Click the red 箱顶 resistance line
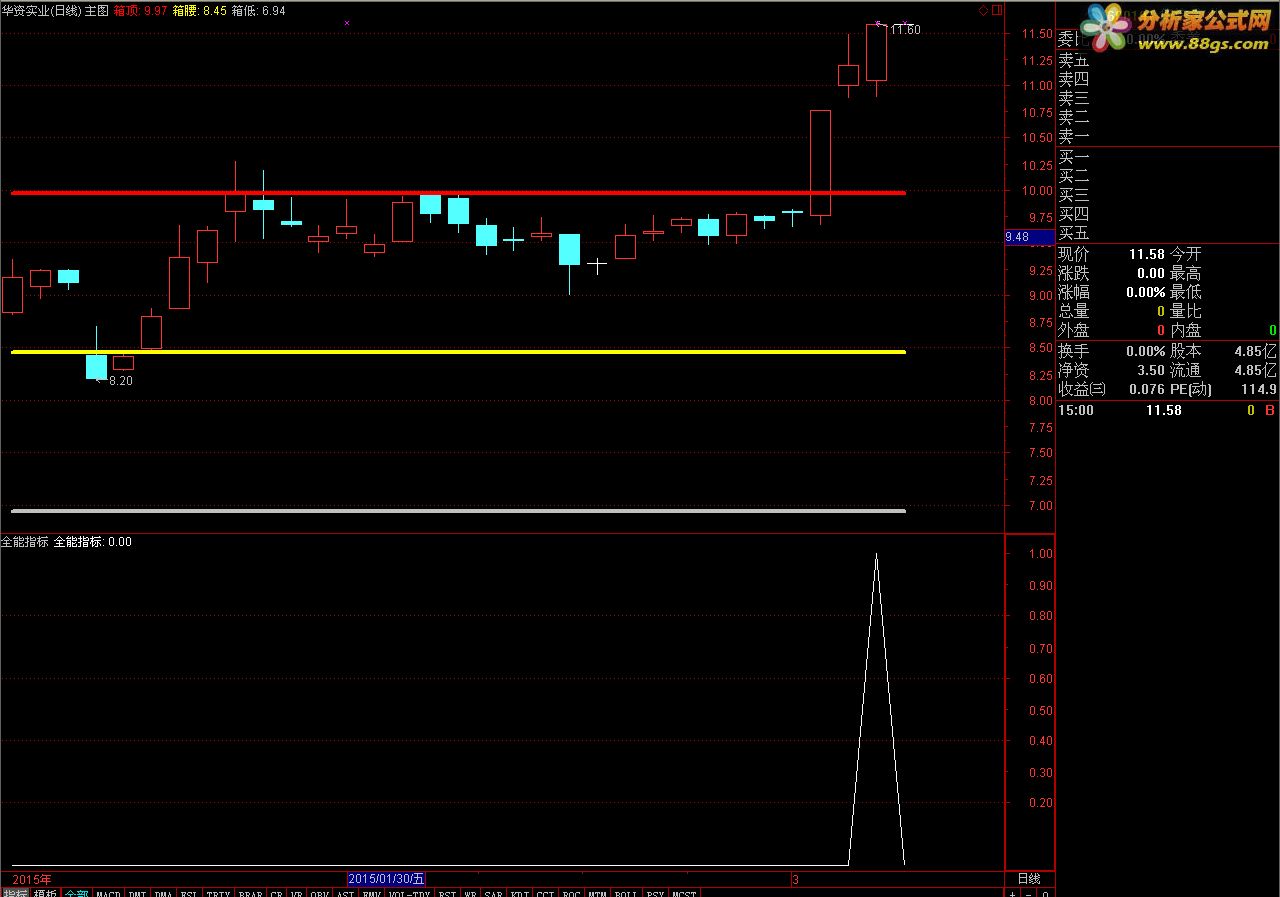Viewport: 1280px width, 897px height. click(458, 192)
